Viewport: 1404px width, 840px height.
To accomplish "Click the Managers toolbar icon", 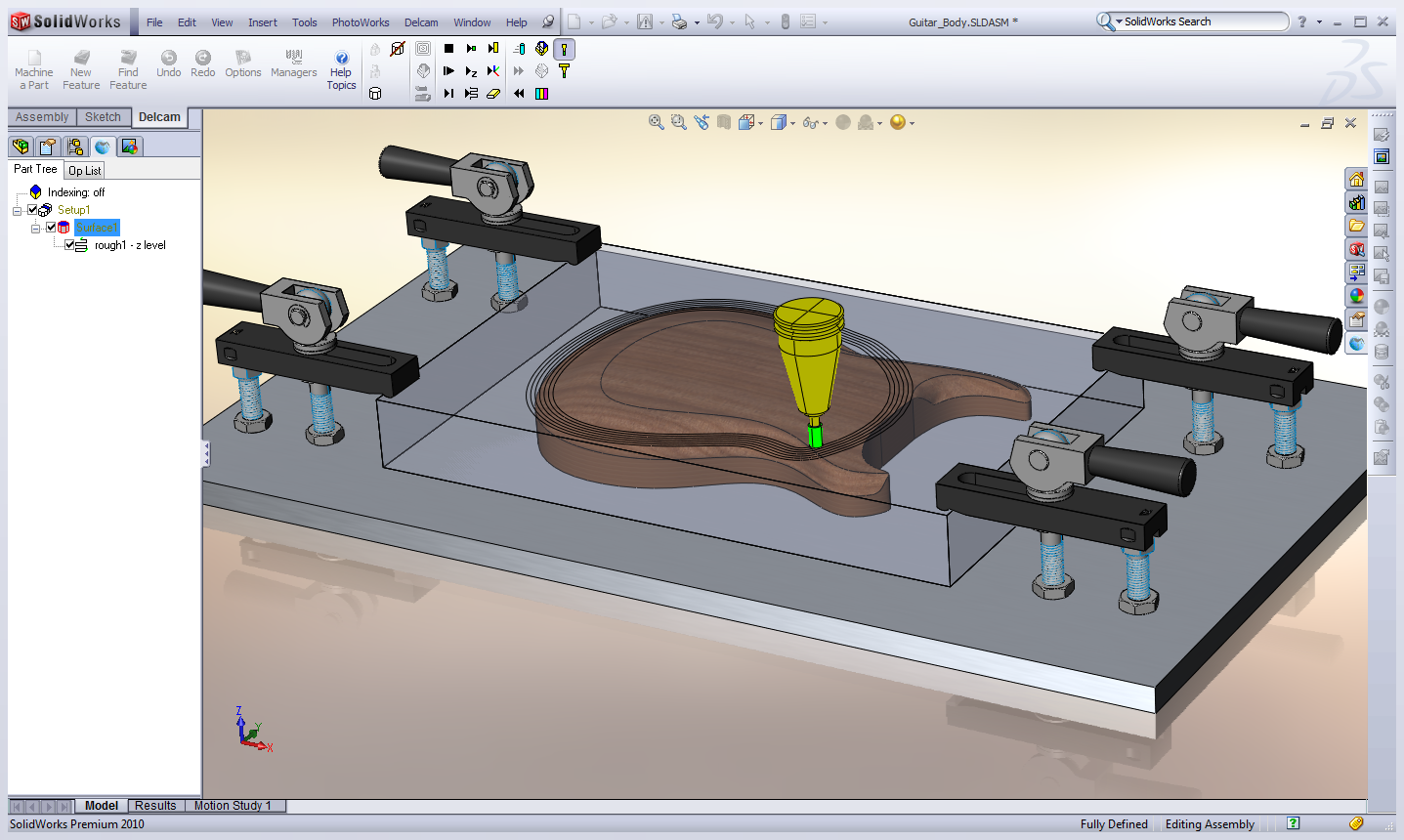I will click(x=293, y=64).
